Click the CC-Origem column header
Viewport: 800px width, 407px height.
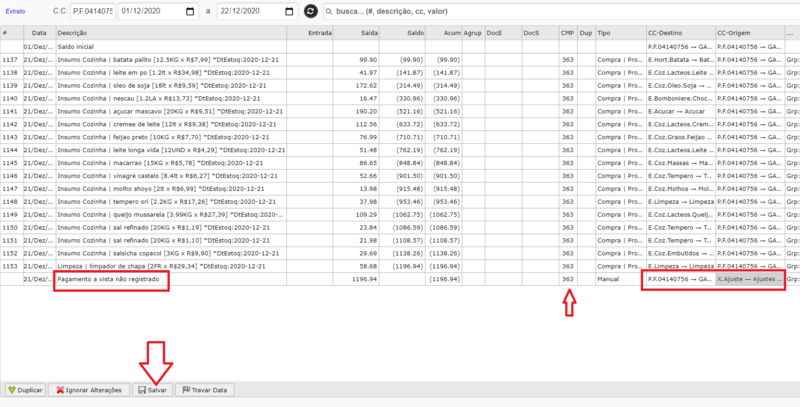[x=750, y=33]
